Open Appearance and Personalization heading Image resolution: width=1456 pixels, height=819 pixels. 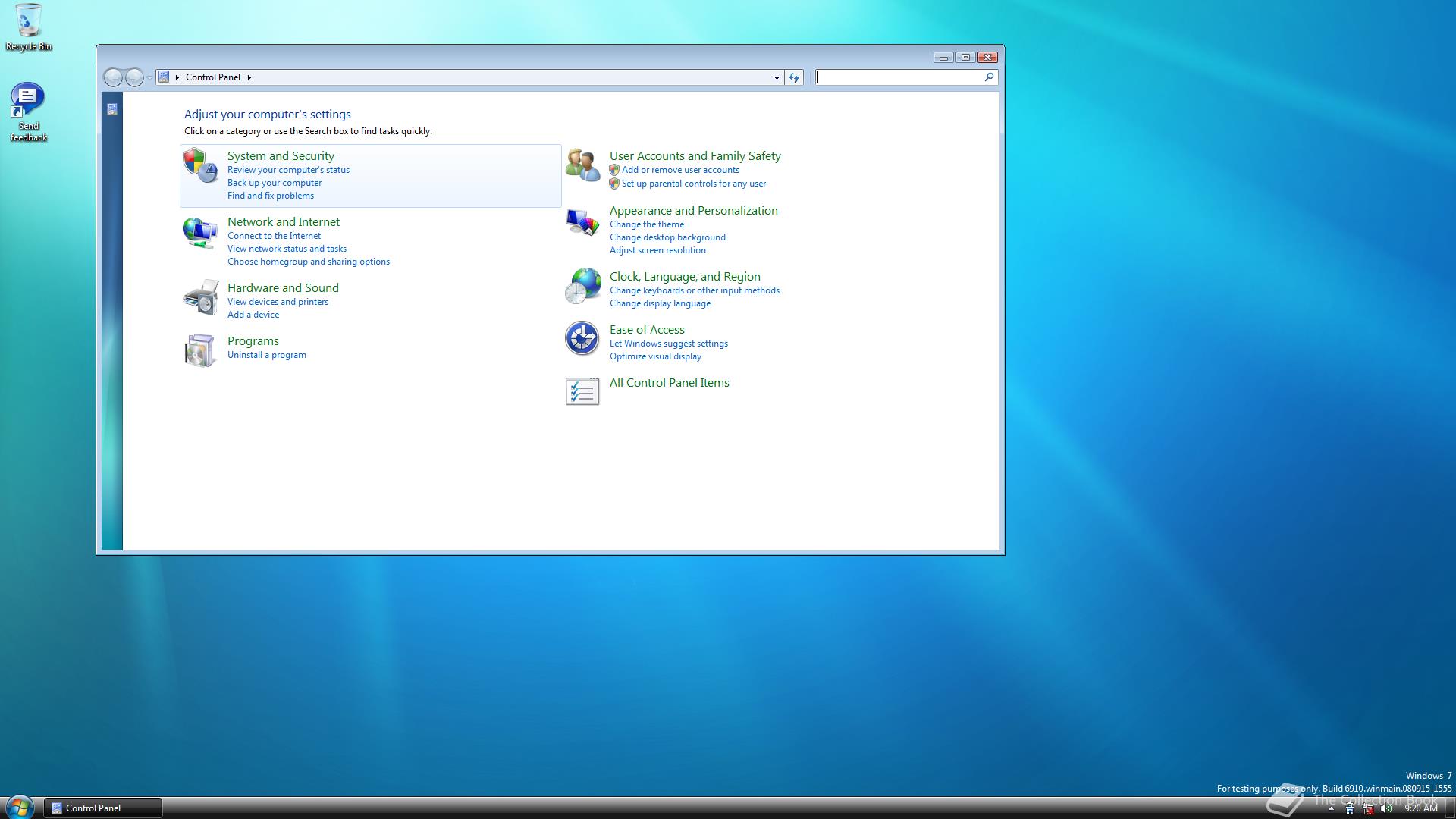(x=694, y=210)
